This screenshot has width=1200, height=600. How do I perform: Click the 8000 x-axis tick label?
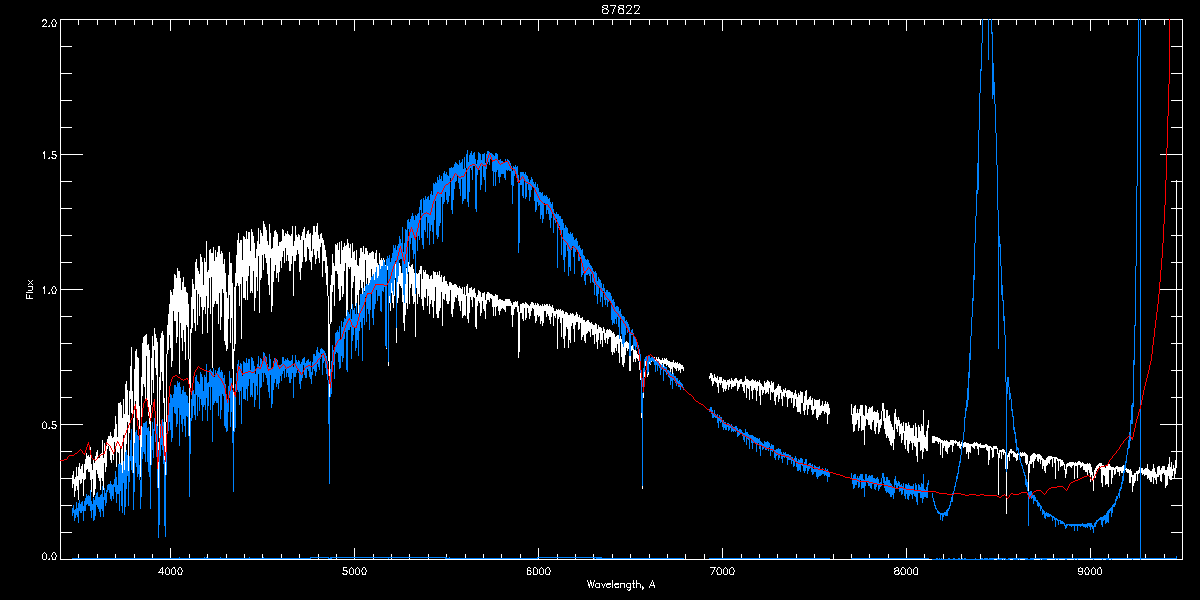tap(906, 571)
